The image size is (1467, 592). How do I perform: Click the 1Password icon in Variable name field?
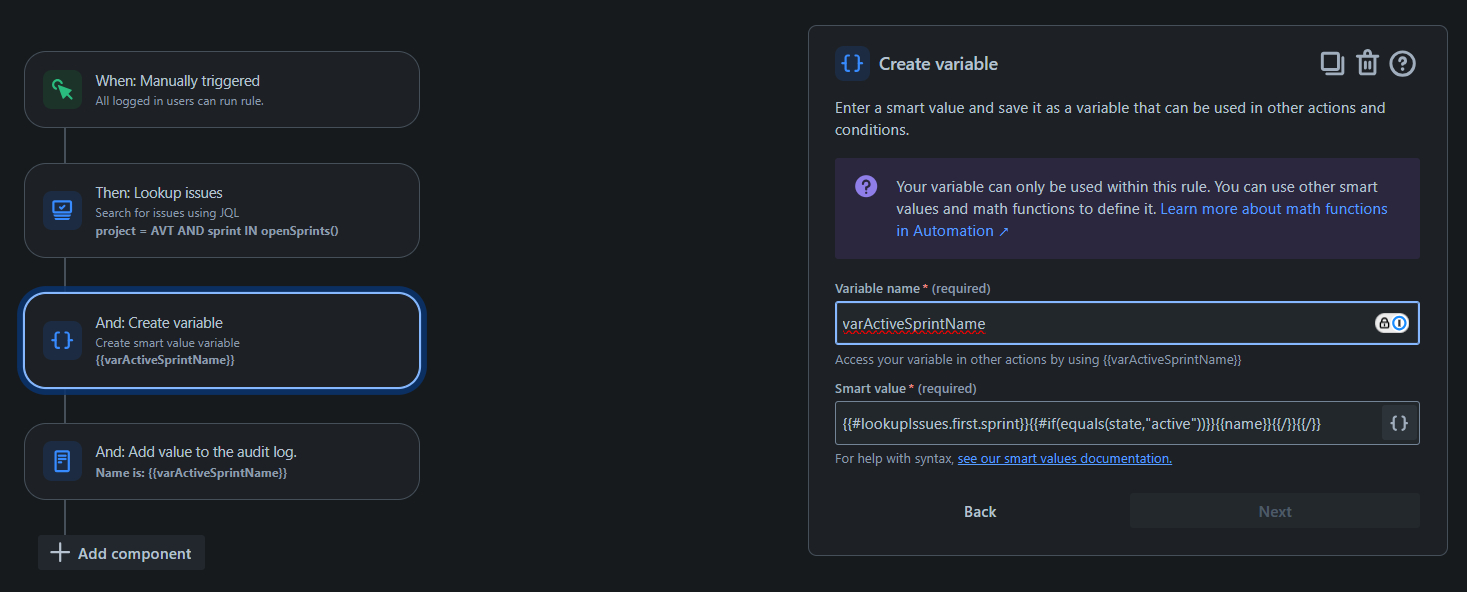(x=1399, y=322)
